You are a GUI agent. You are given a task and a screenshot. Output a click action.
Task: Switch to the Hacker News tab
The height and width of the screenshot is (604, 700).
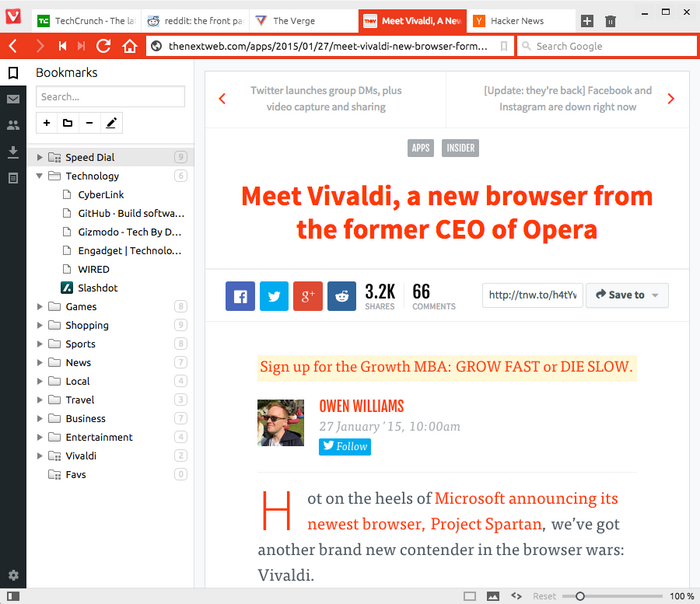(521, 21)
